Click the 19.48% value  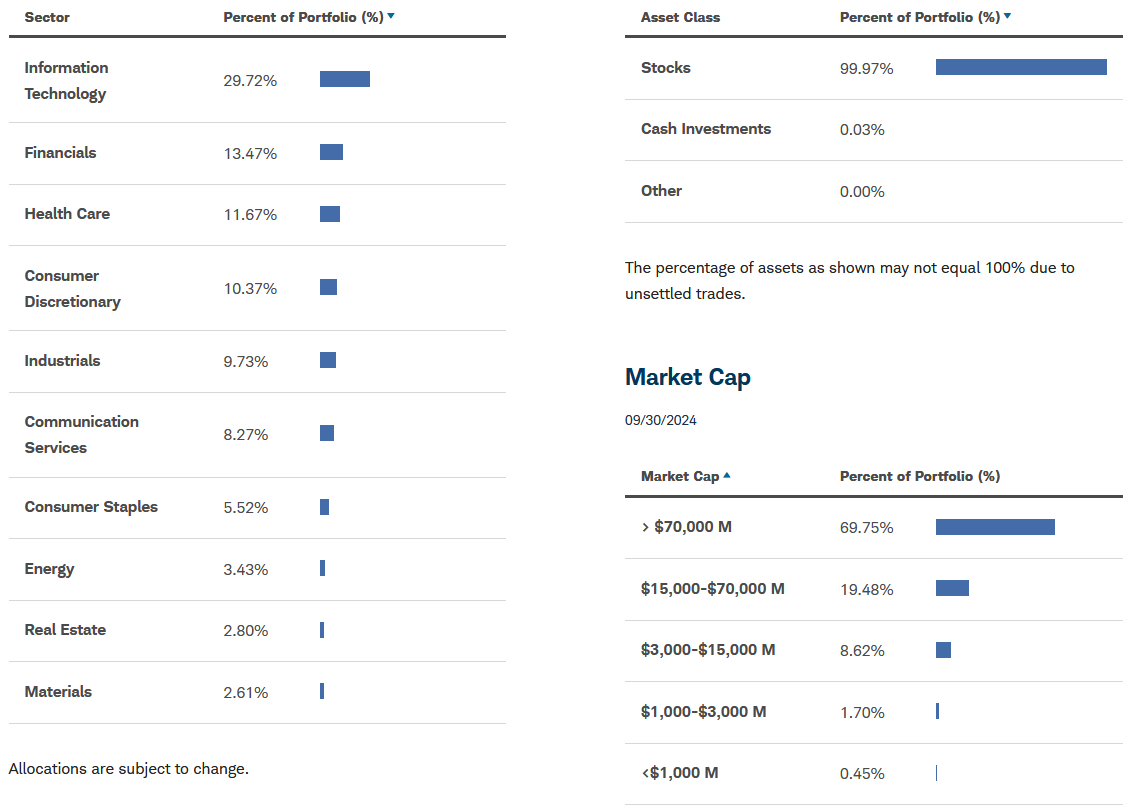866,590
